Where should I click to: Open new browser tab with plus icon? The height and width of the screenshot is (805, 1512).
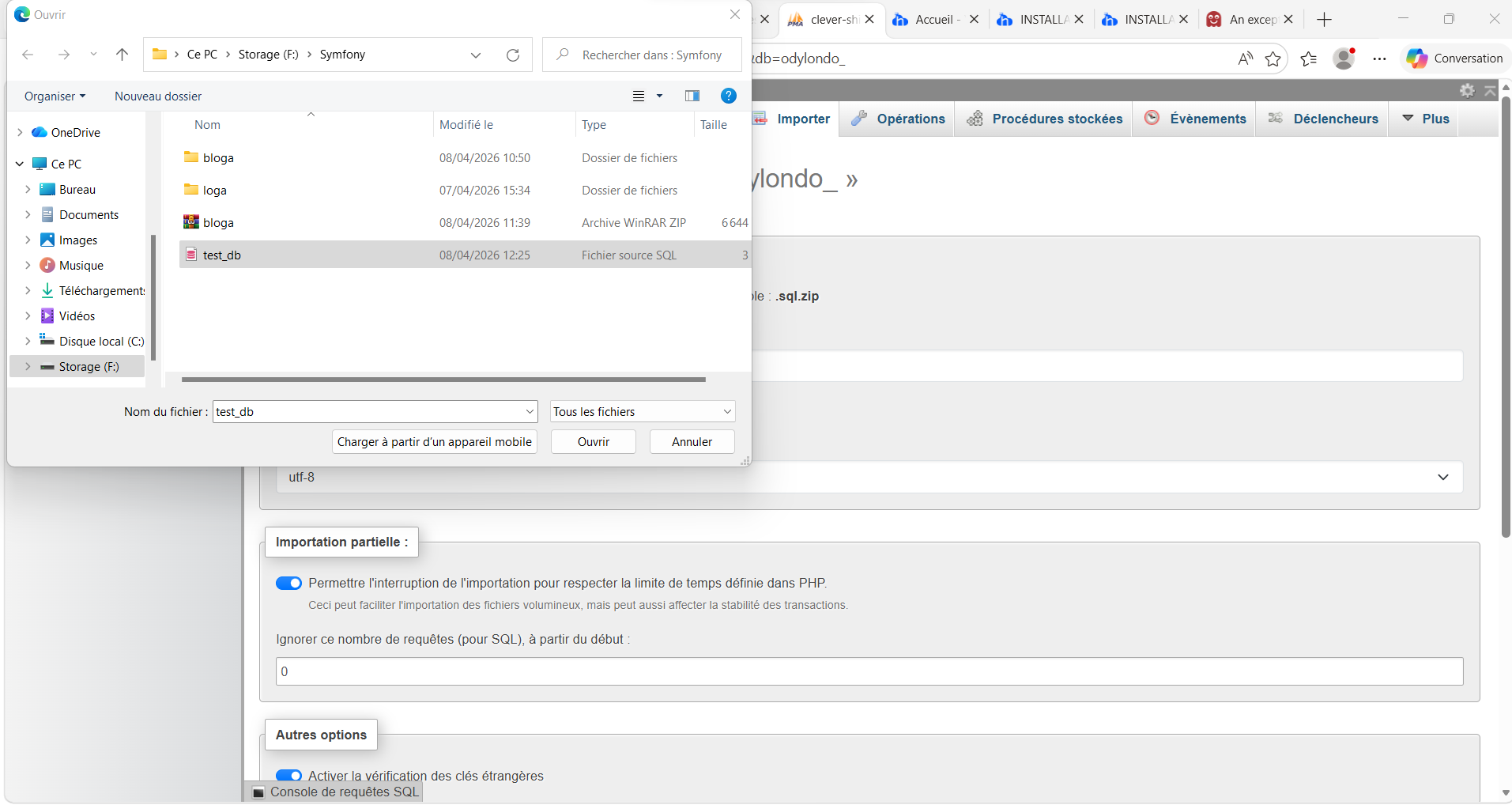1325,20
